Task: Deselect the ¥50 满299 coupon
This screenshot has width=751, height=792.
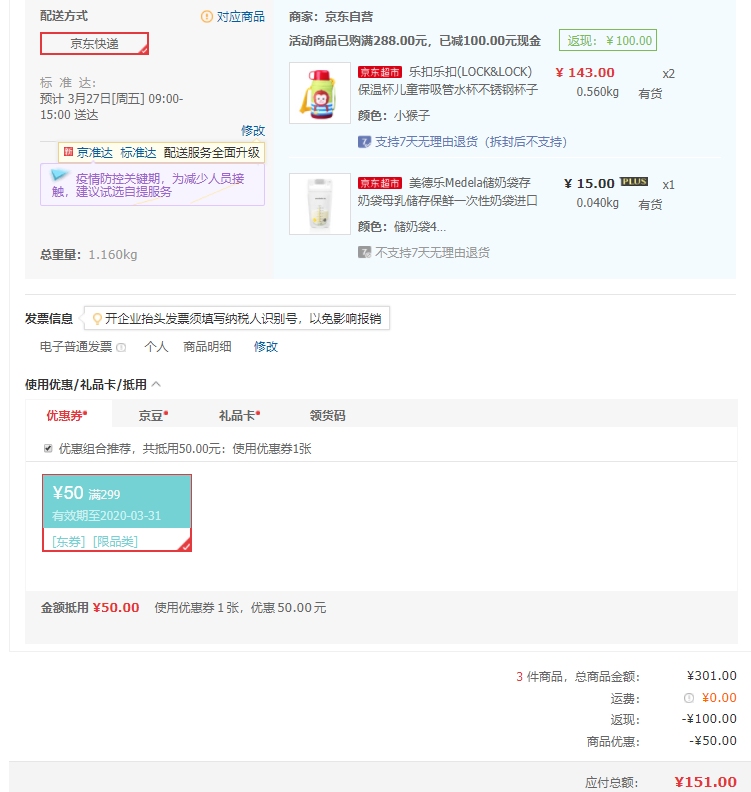Action: coord(117,513)
